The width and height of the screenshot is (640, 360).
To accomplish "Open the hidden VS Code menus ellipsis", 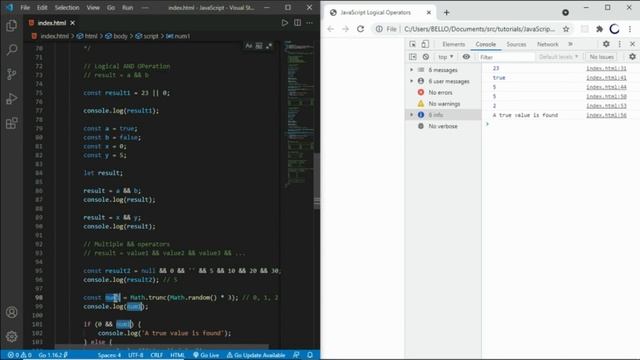I will 145,8.
